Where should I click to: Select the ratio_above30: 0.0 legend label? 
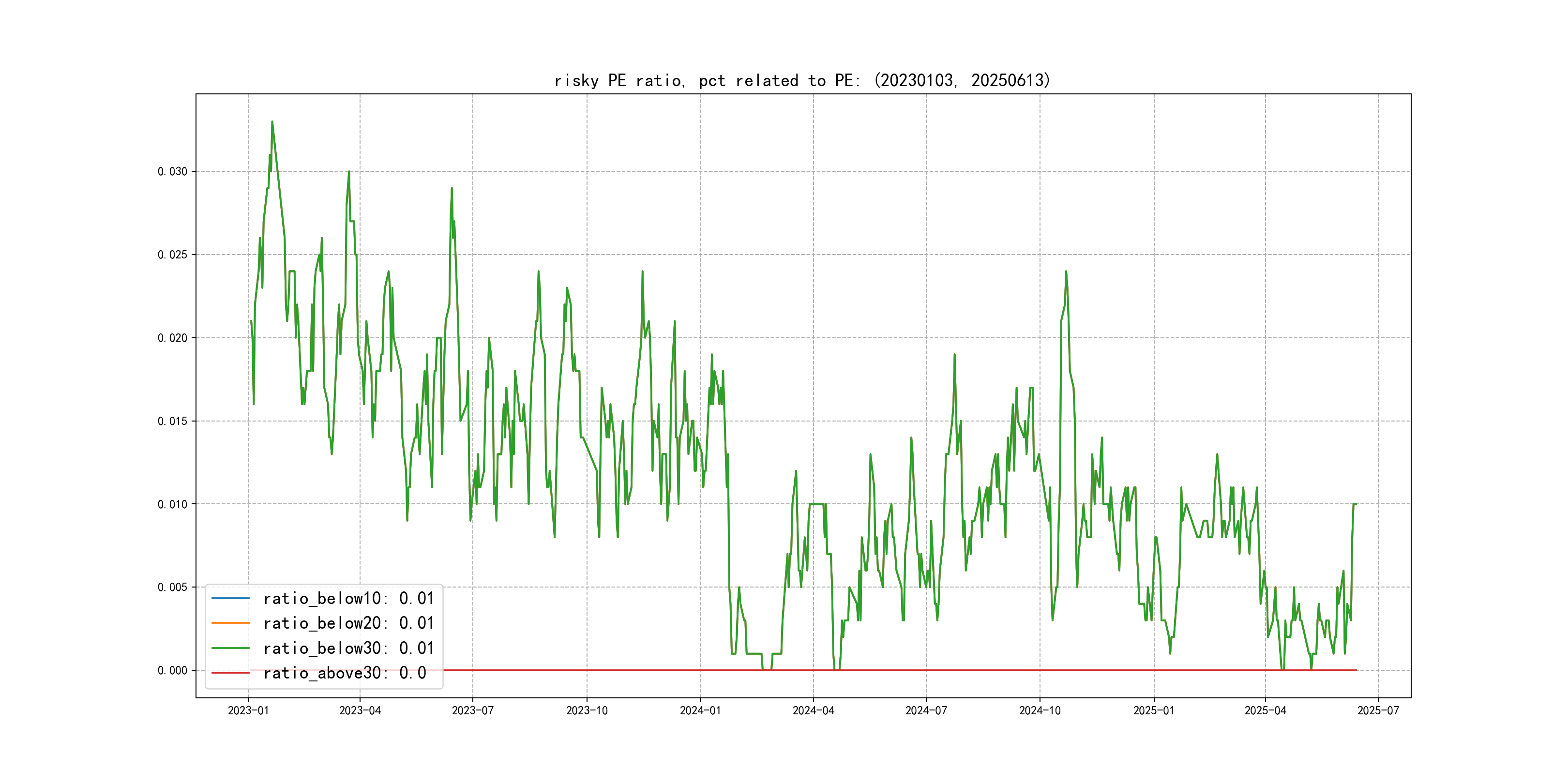[x=345, y=673]
